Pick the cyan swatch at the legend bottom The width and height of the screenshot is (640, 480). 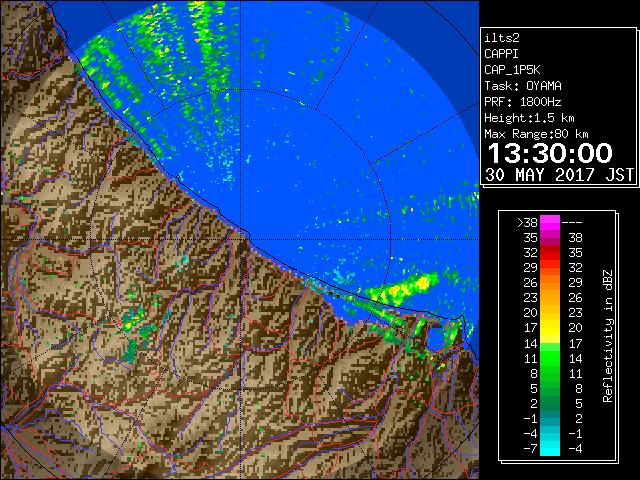coord(550,449)
